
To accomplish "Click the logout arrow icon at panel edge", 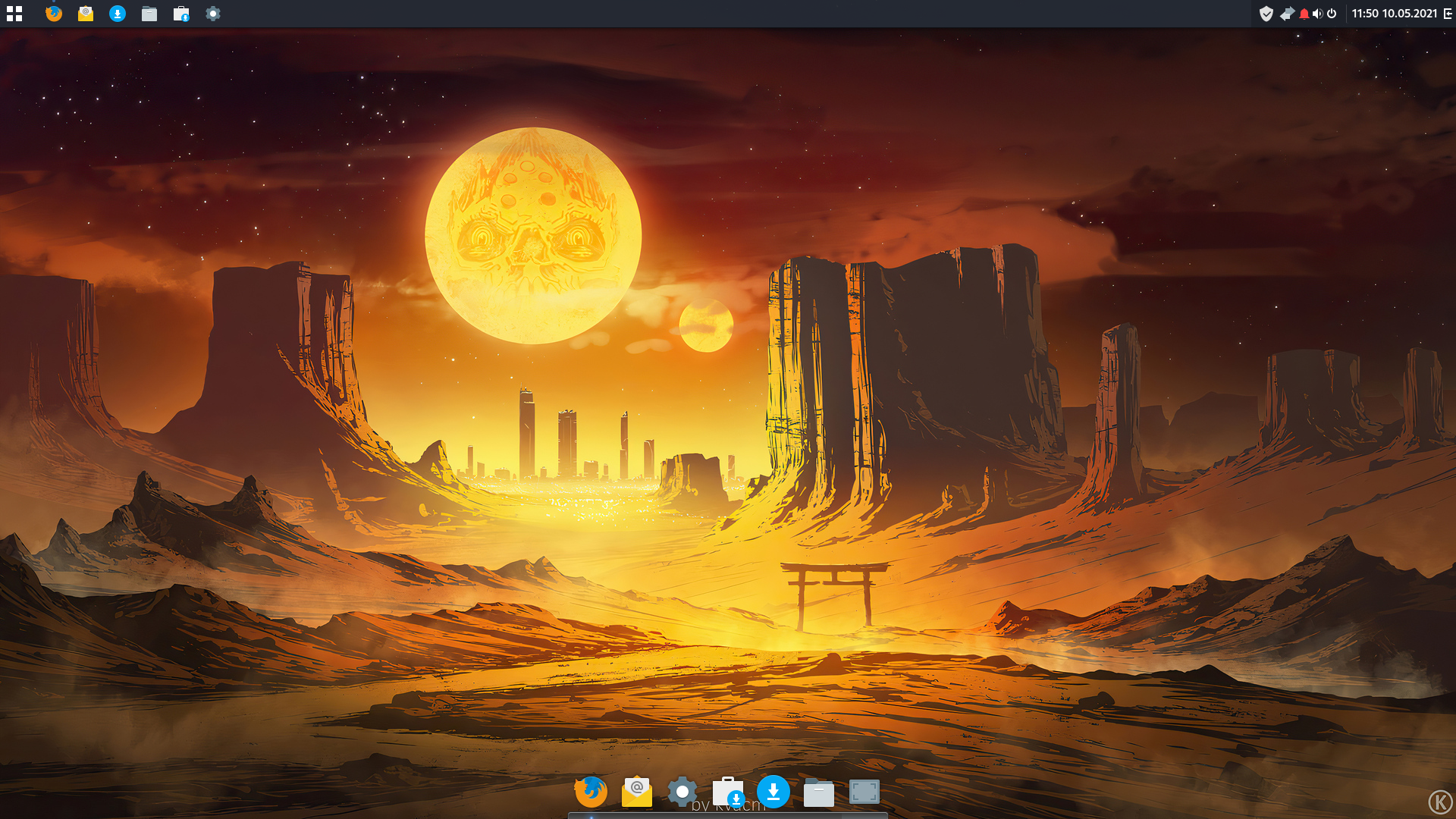I will [x=1448, y=14].
